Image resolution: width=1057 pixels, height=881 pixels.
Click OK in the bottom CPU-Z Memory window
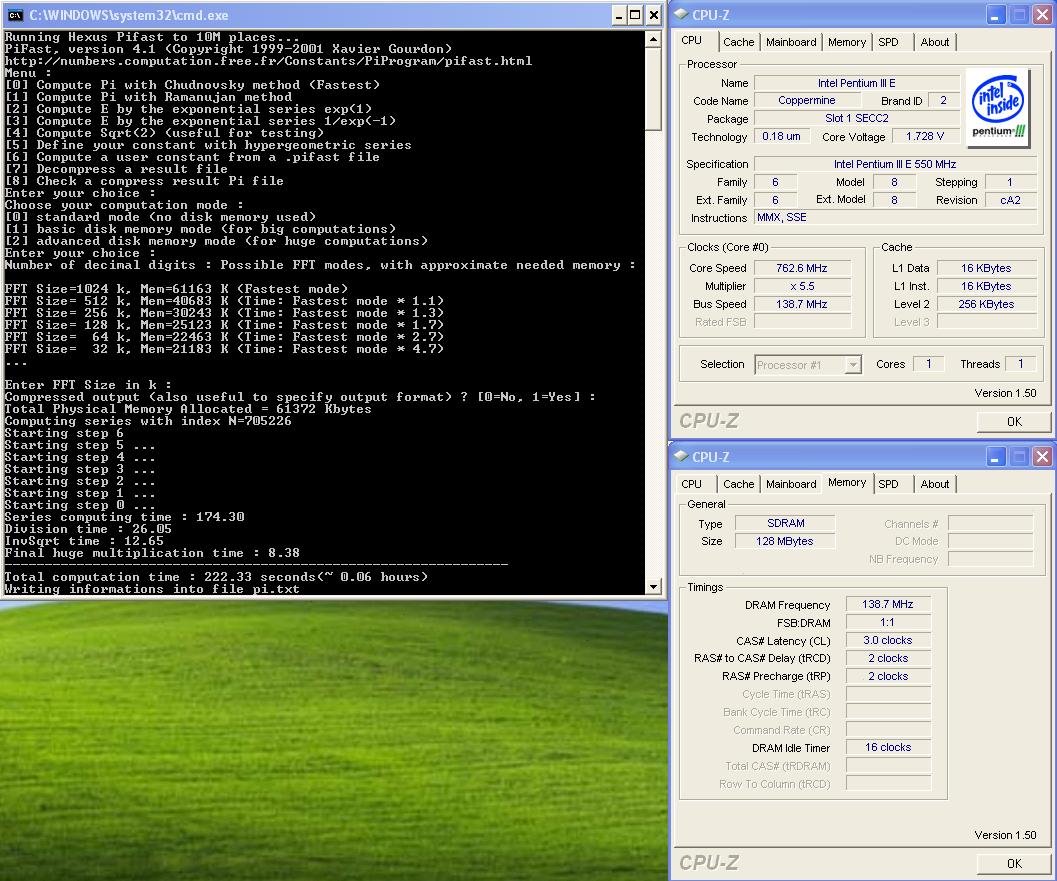tap(1014, 863)
